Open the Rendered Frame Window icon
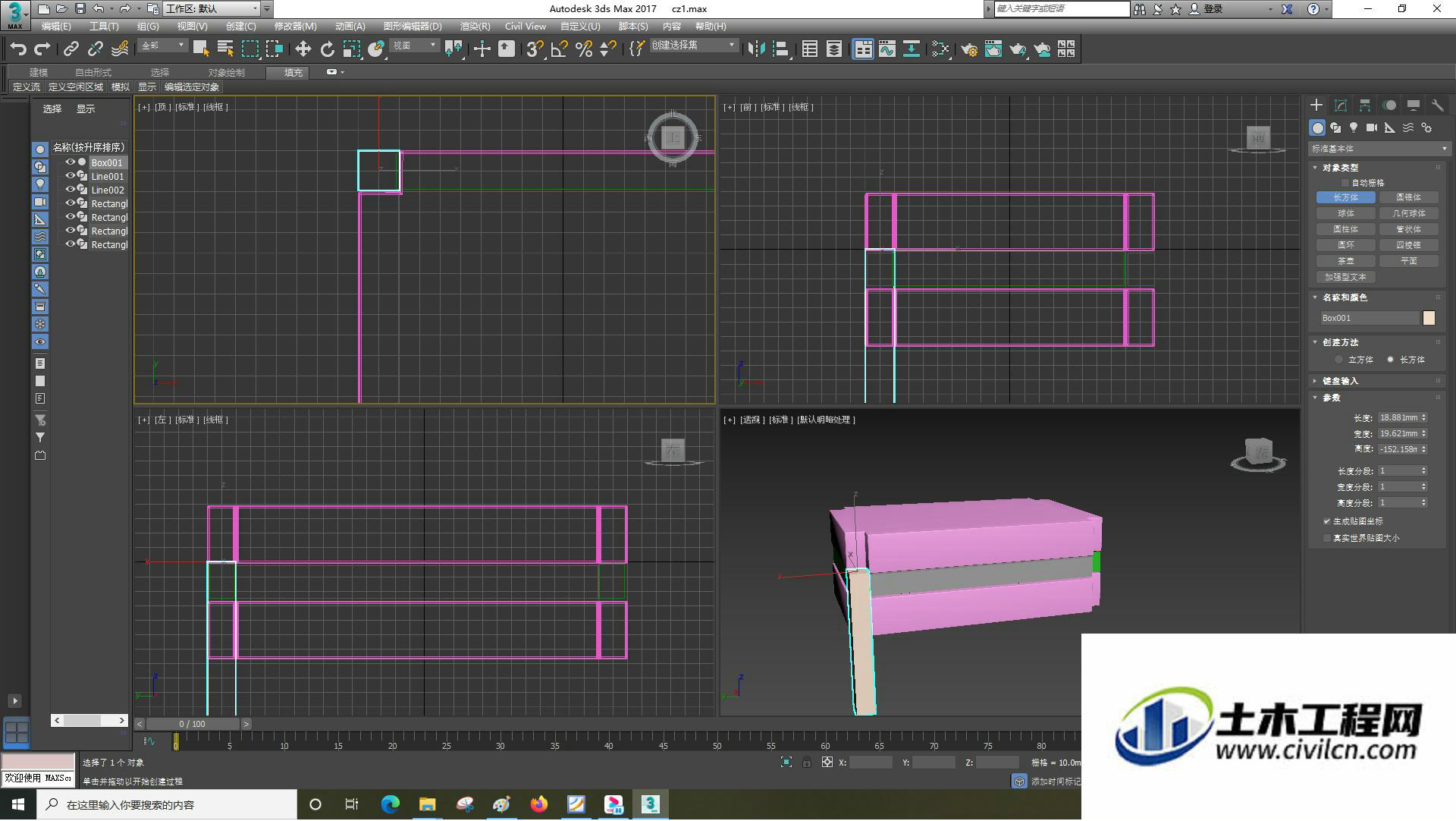 tap(993, 49)
